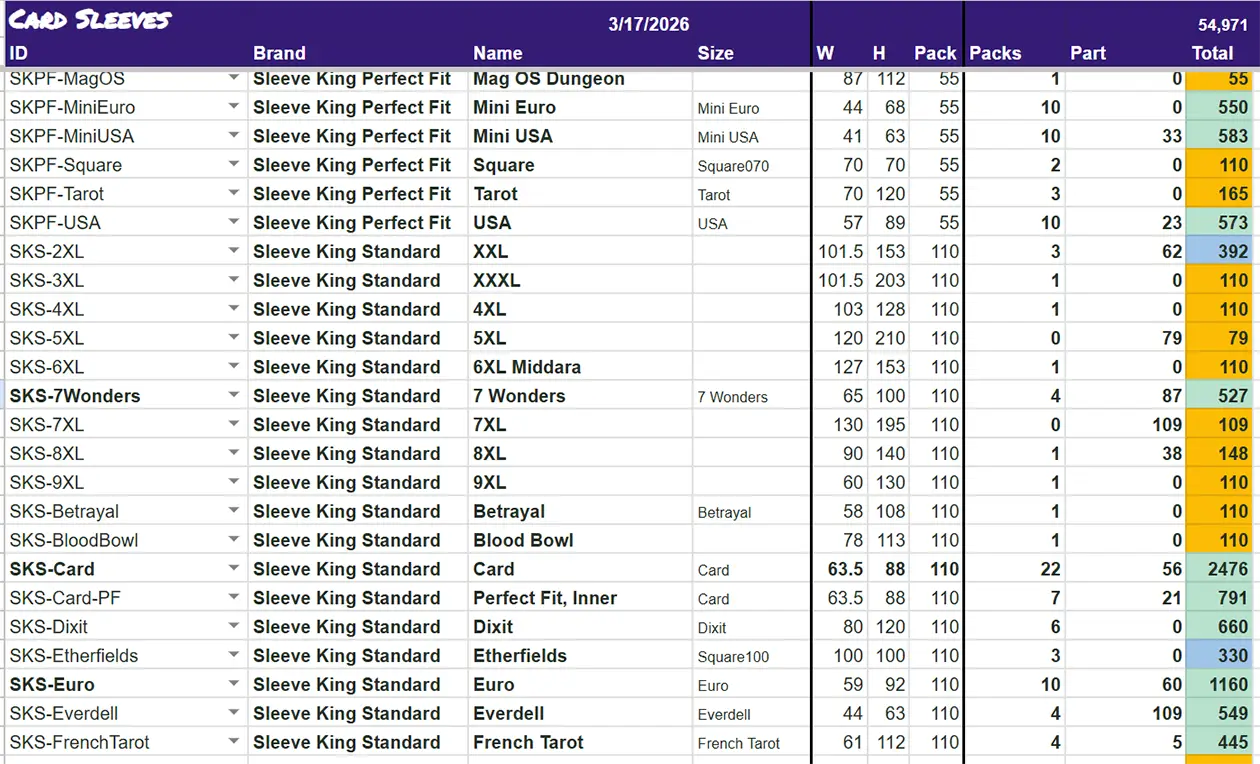Expand the ID dropdown on SKS-6XL row

point(234,367)
